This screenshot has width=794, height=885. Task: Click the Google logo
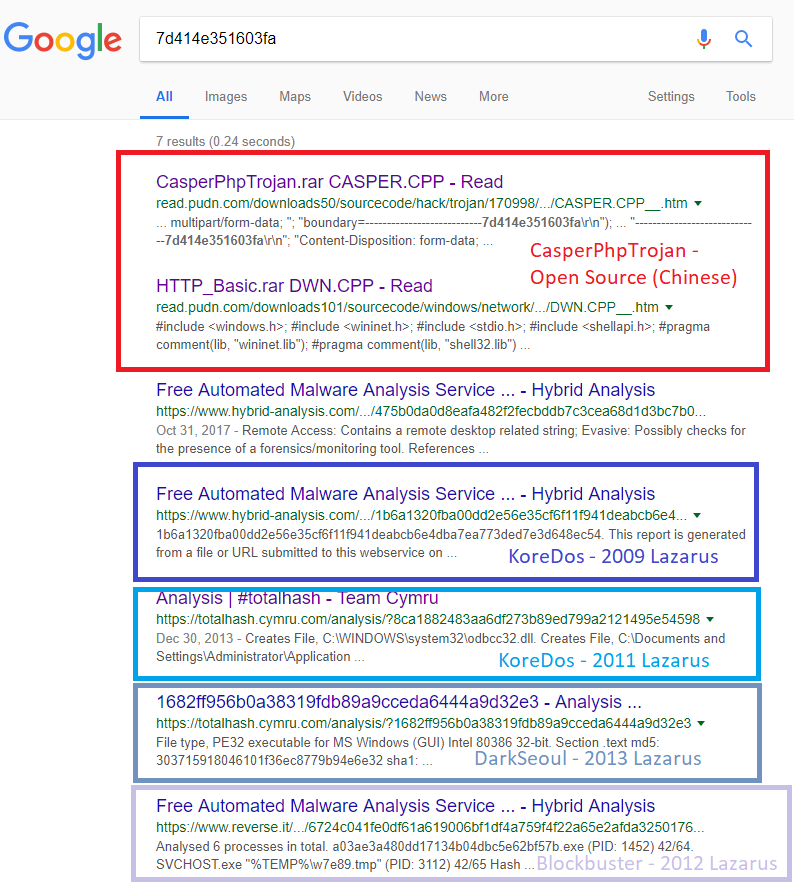click(62, 39)
